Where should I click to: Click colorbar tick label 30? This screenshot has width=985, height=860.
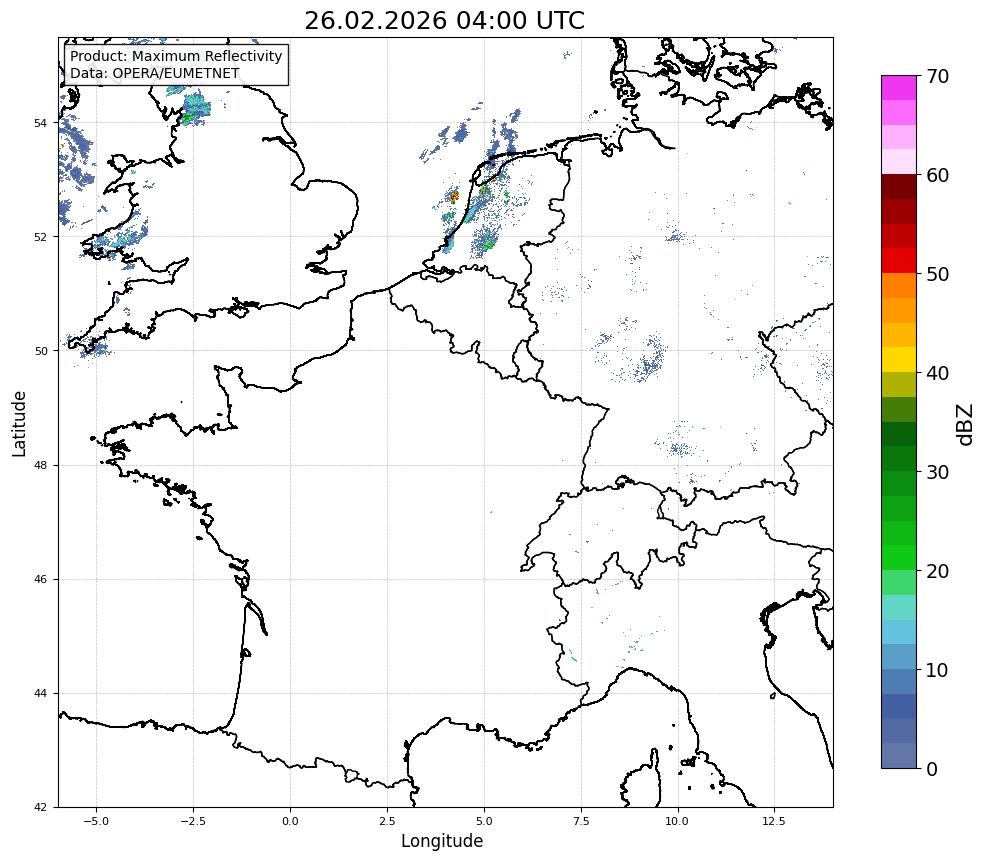(937, 472)
